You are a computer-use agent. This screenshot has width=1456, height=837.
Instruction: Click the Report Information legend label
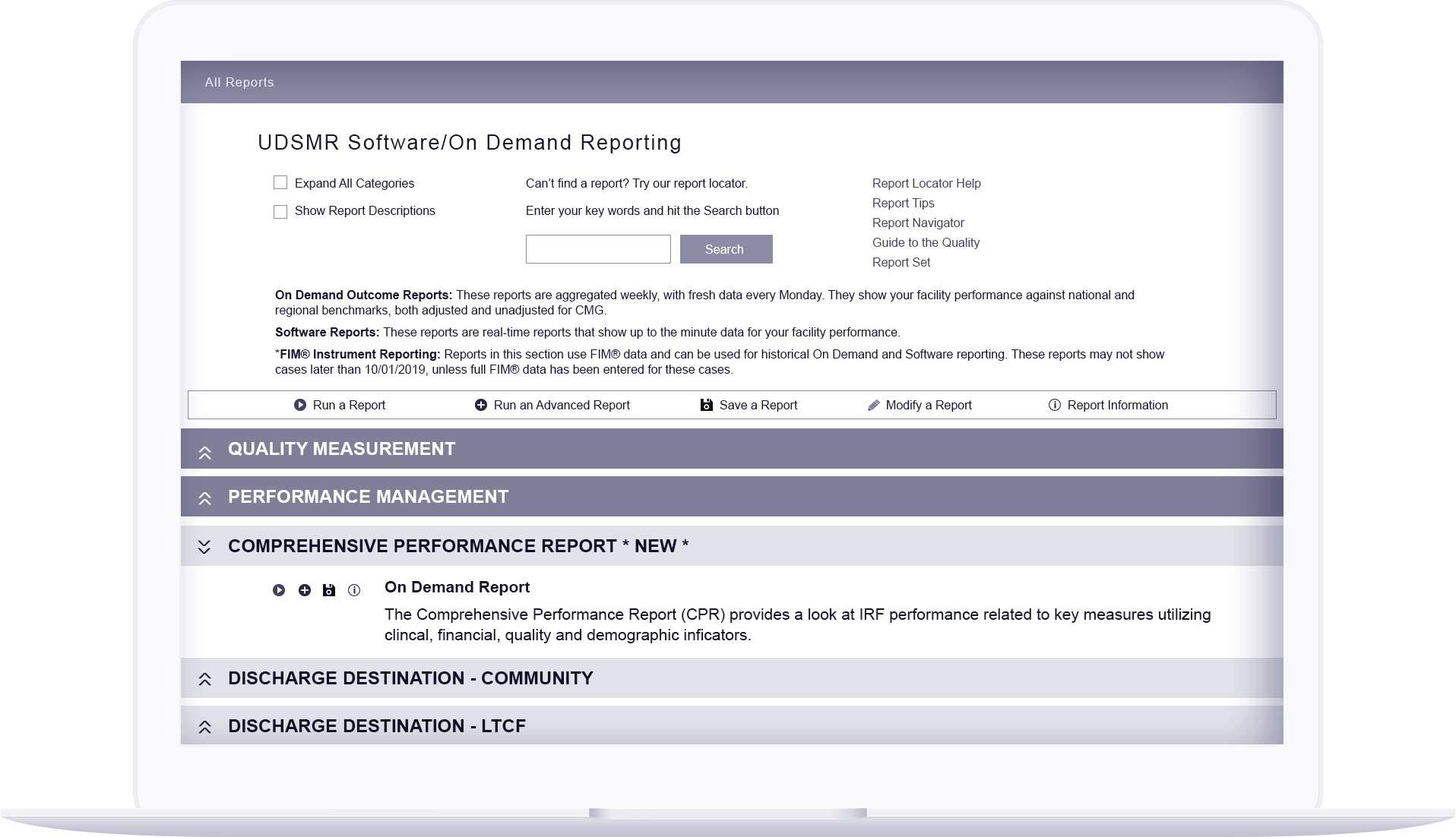coord(1118,405)
